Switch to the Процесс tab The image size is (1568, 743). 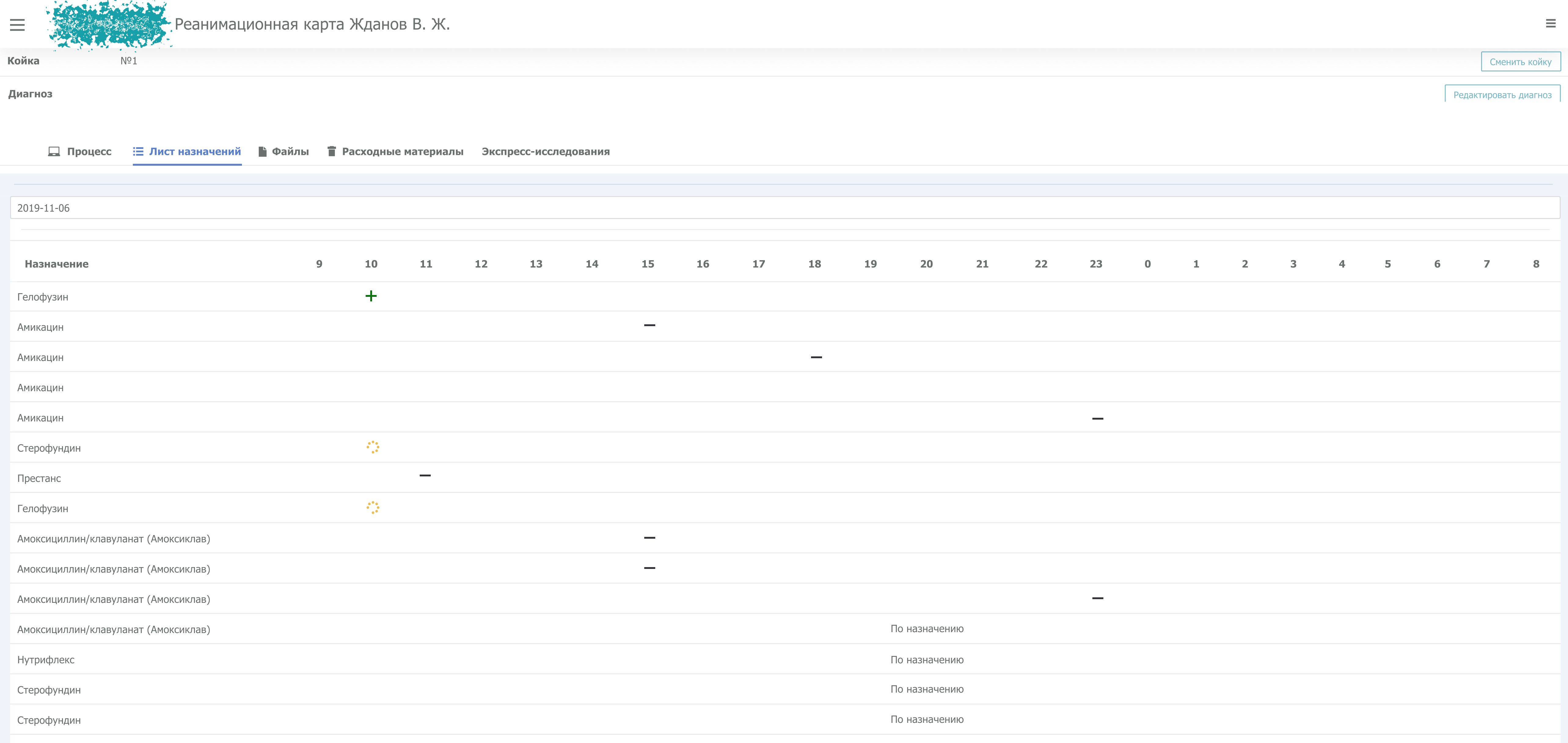click(80, 151)
